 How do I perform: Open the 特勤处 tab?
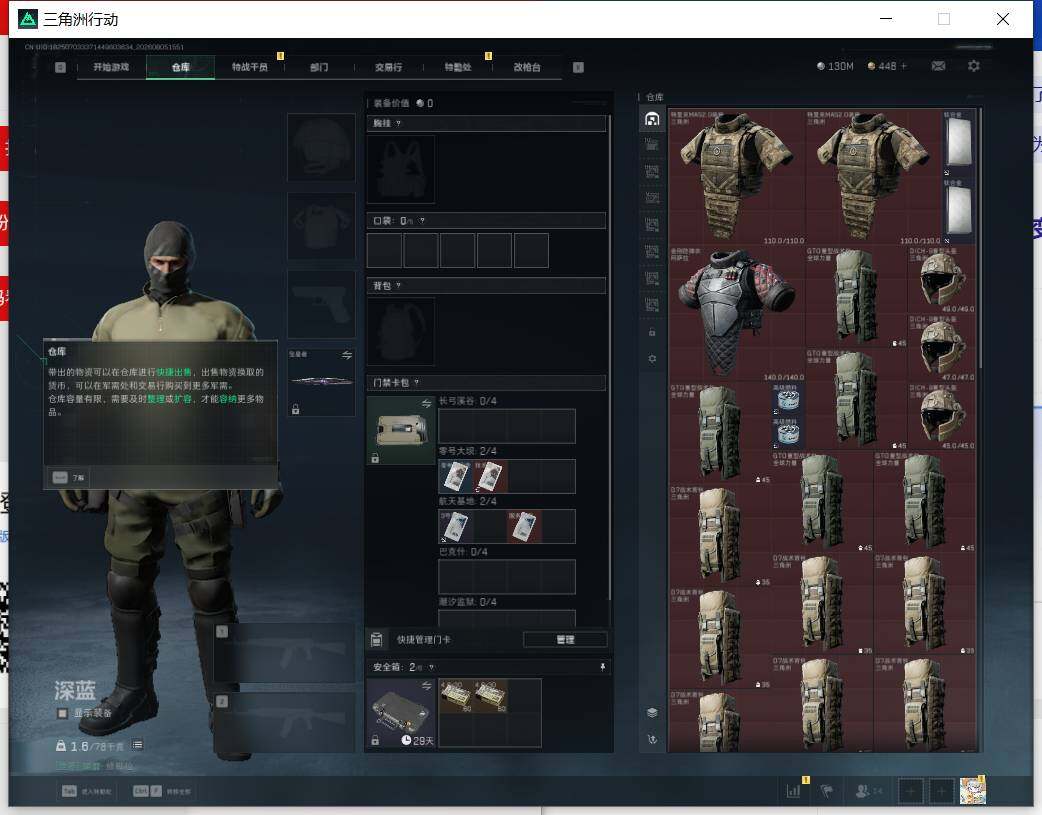[458, 67]
